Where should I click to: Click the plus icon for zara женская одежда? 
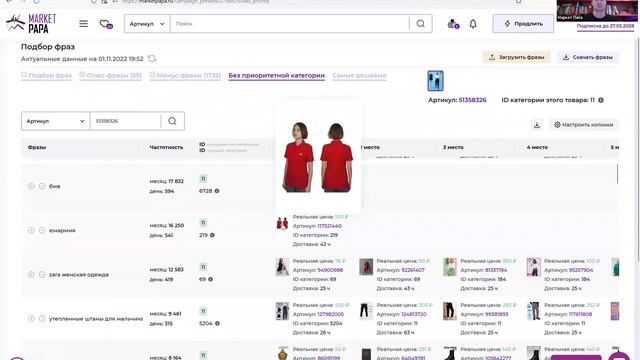click(x=31, y=274)
